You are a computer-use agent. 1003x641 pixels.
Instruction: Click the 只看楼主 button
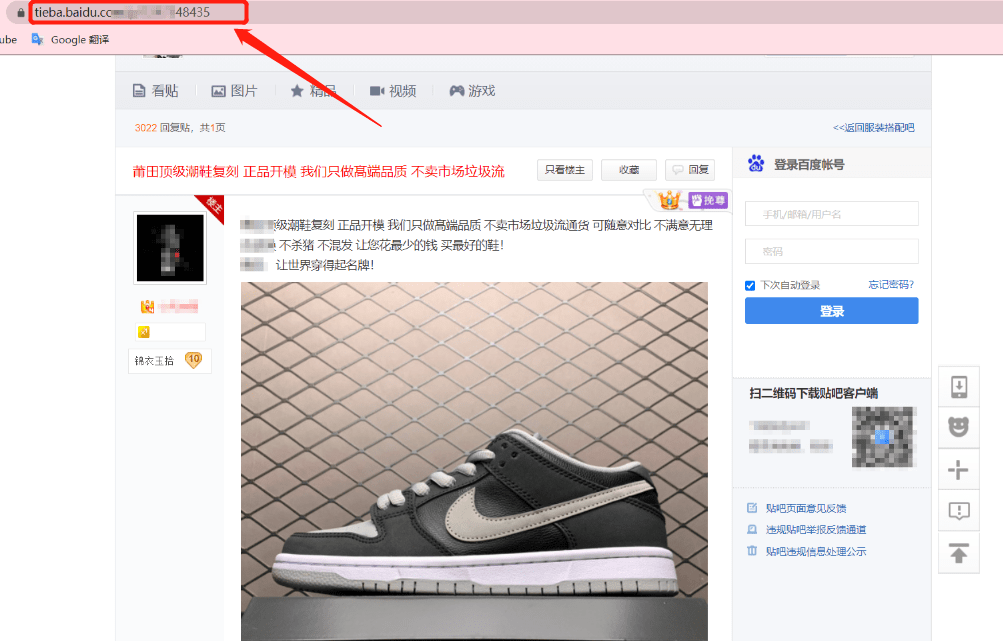pyautogui.click(x=565, y=170)
